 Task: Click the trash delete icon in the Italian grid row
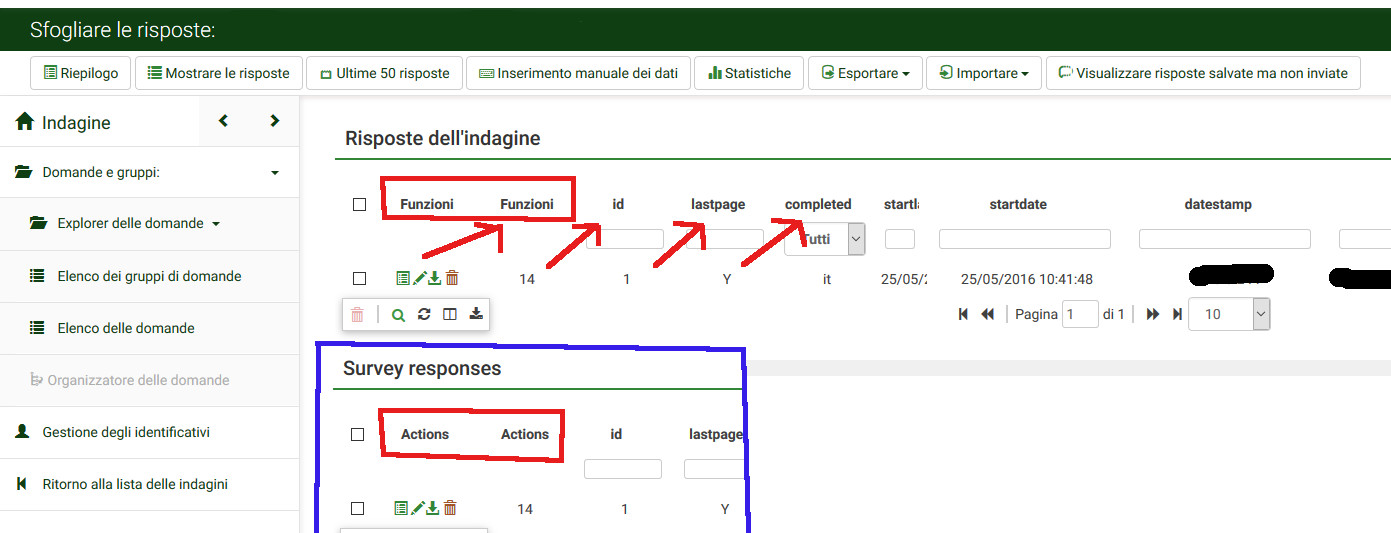tap(452, 279)
